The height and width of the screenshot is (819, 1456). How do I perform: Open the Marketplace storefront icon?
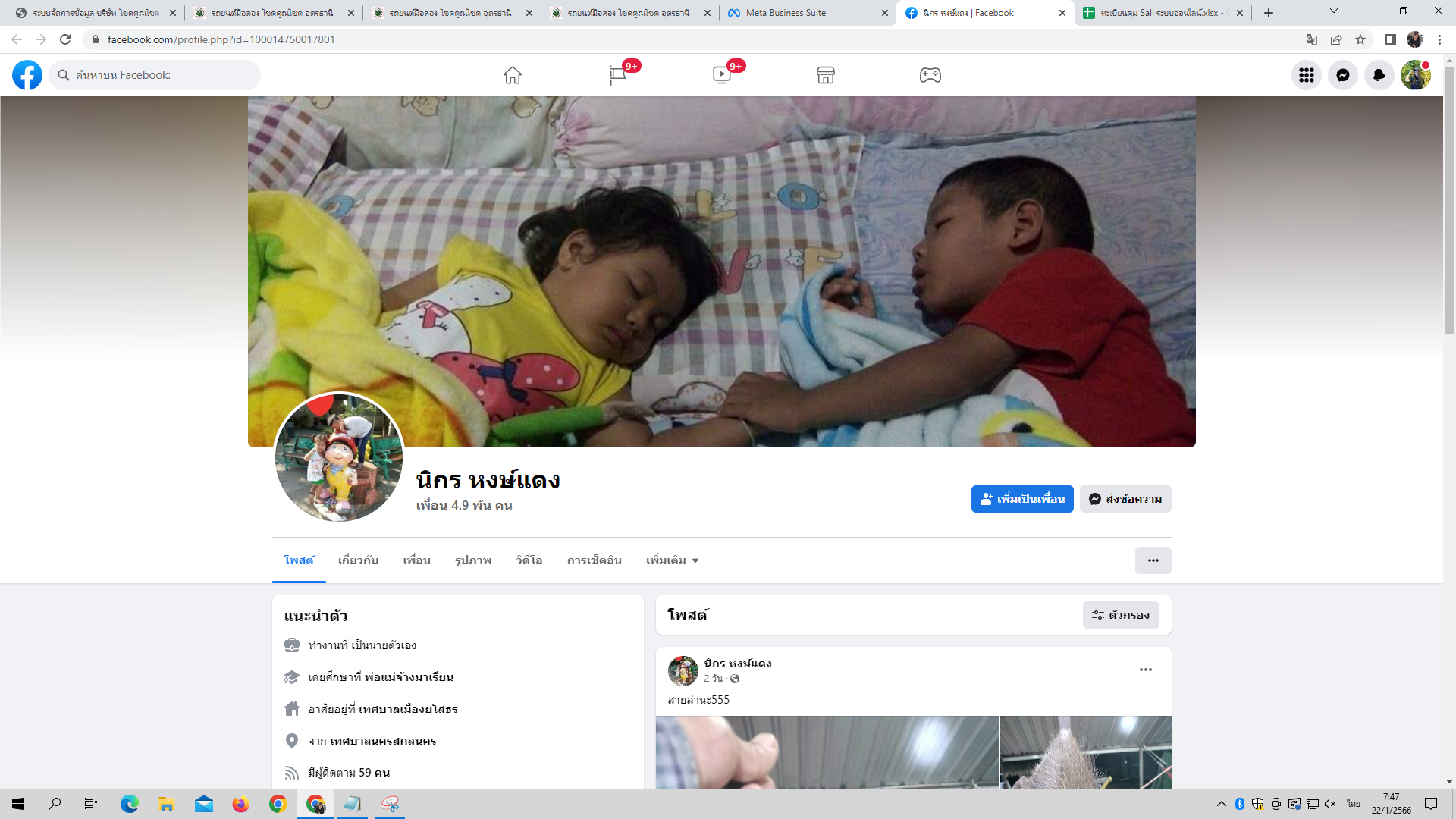tap(826, 75)
